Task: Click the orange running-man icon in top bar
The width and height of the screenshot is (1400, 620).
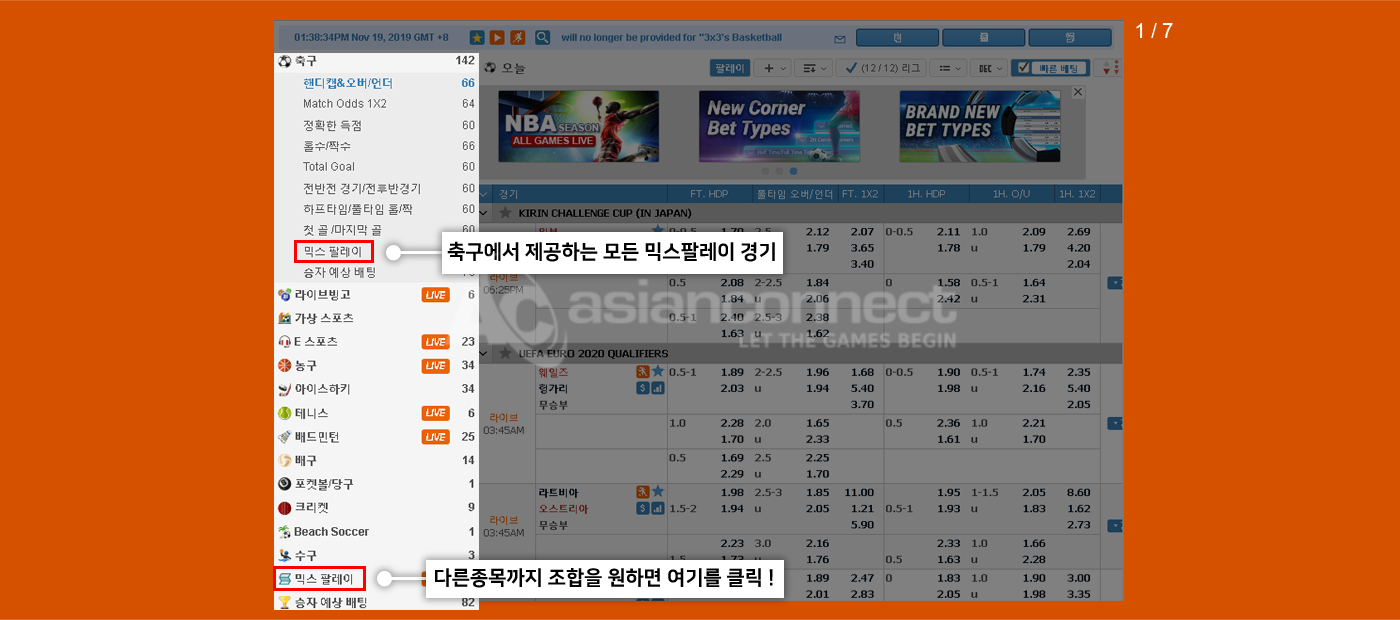Action: (x=517, y=38)
